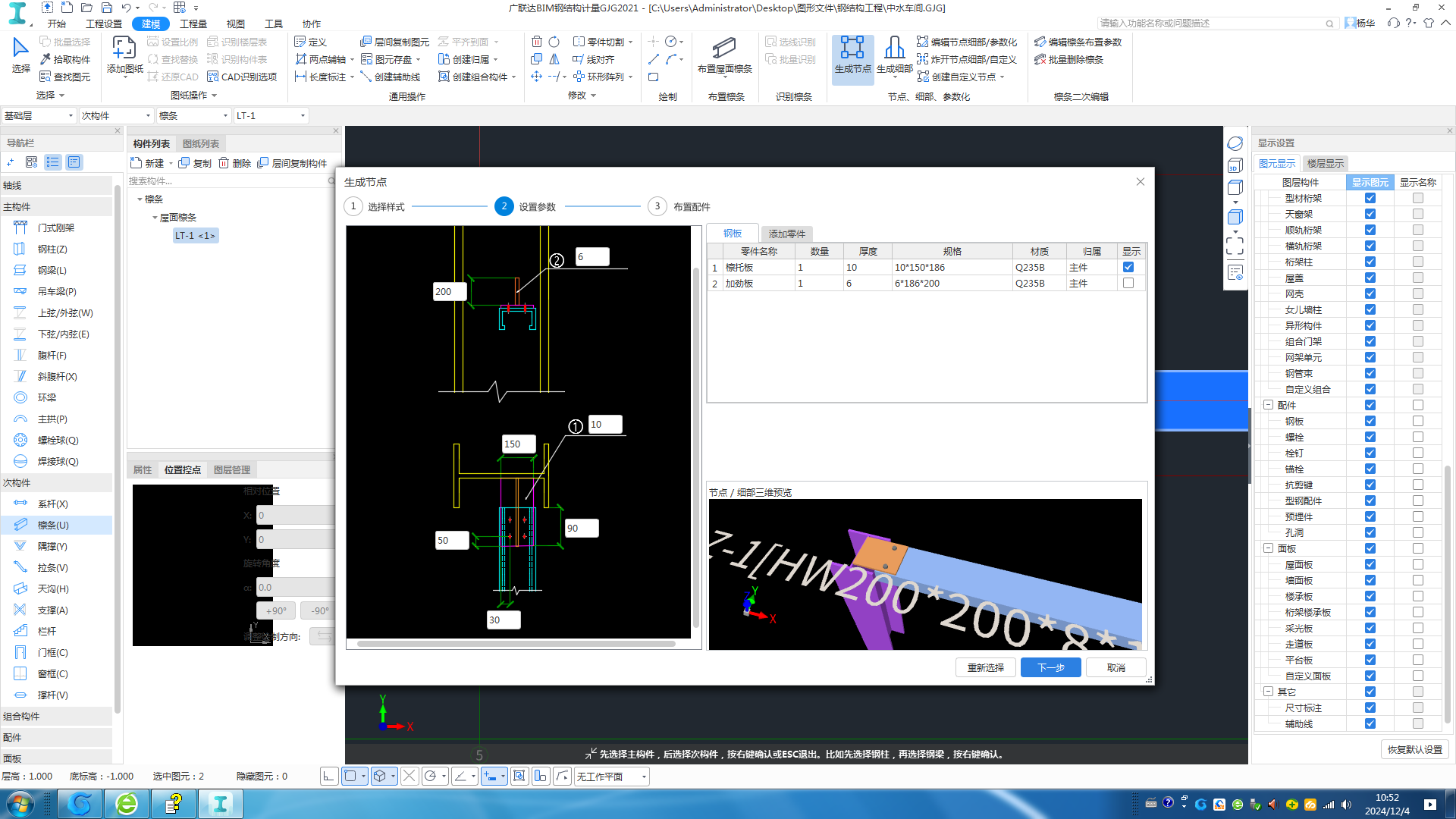The height and width of the screenshot is (819, 1456).
Task: Uncheck 显示图元 for 尺寸标注
Action: [x=1370, y=708]
